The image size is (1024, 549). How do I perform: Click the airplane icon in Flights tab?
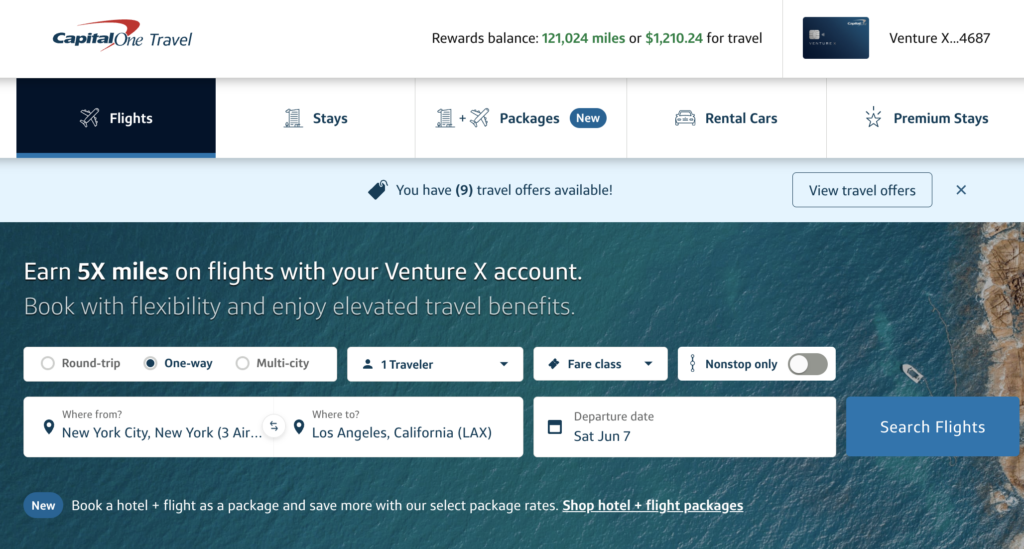click(x=90, y=118)
